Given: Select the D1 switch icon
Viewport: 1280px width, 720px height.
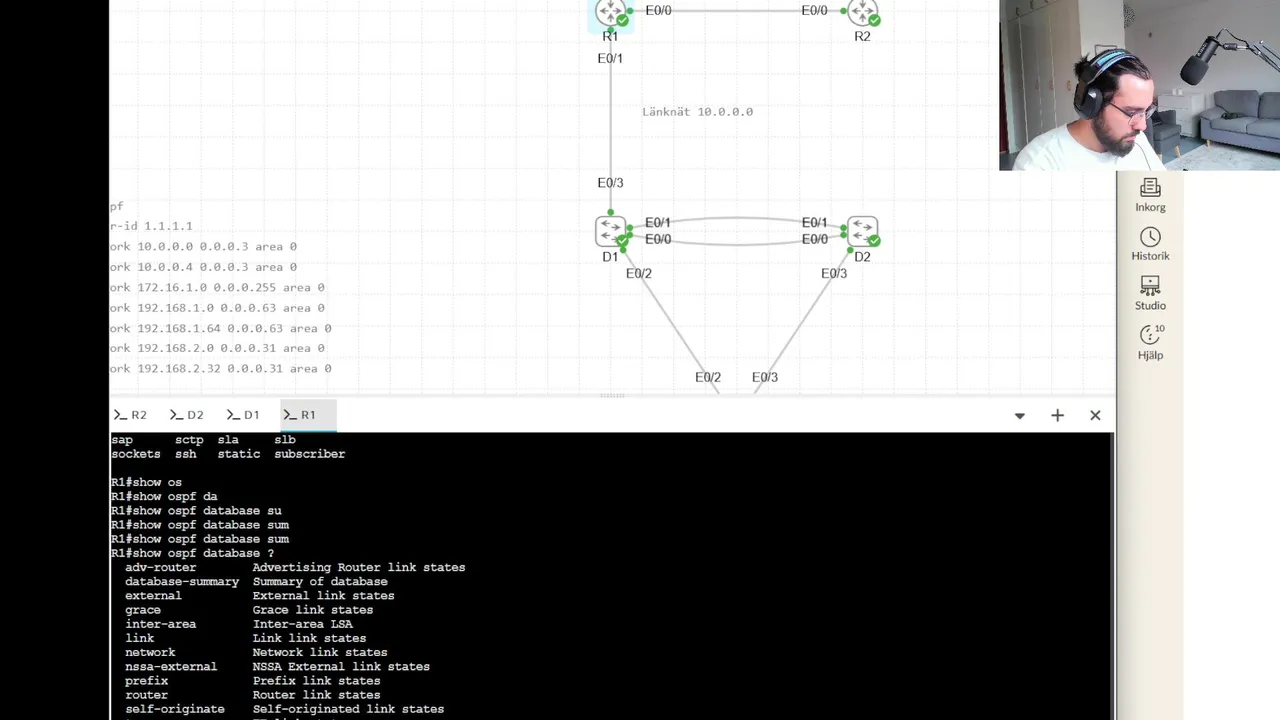Looking at the screenshot, I should (x=610, y=231).
